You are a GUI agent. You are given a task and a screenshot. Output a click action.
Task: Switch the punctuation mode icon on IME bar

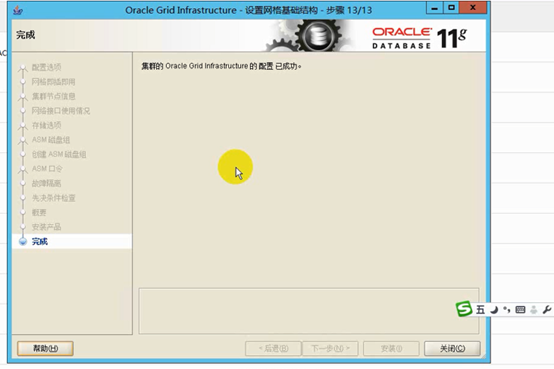(x=507, y=310)
